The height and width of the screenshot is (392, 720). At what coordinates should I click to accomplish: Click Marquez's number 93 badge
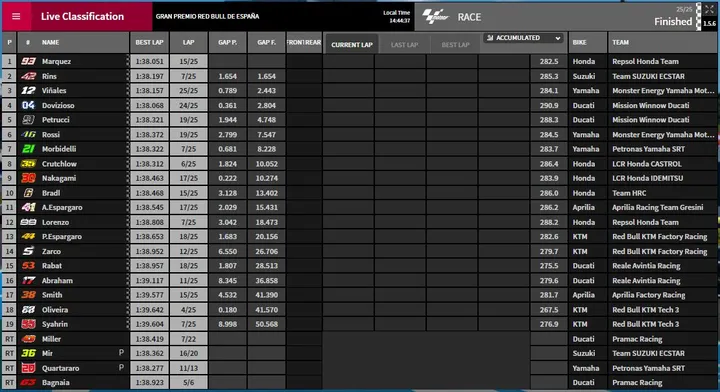(x=28, y=61)
